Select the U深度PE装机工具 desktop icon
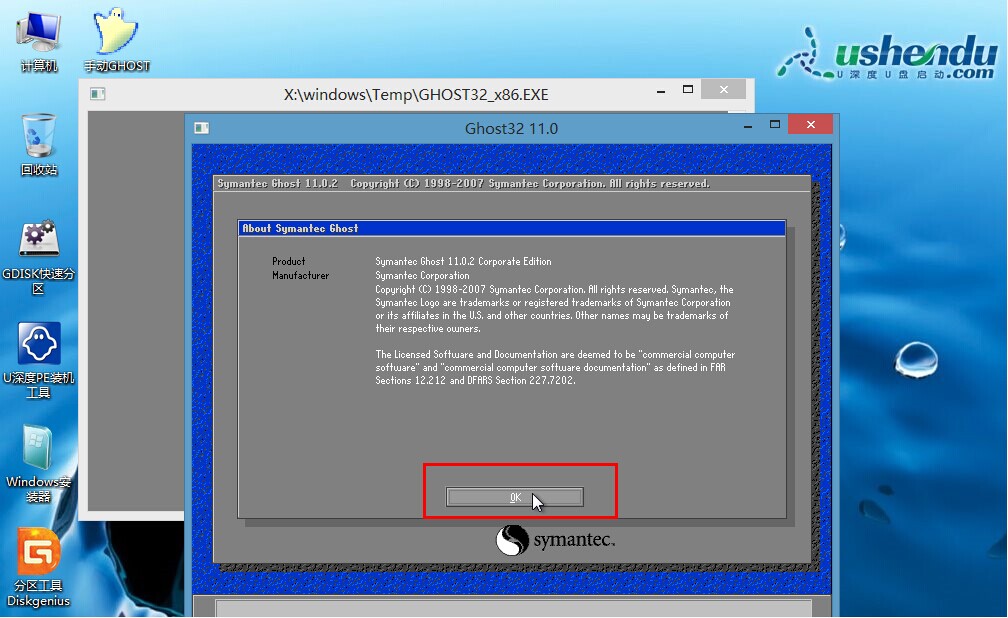Viewport: 1008px width, 618px height. point(39,360)
